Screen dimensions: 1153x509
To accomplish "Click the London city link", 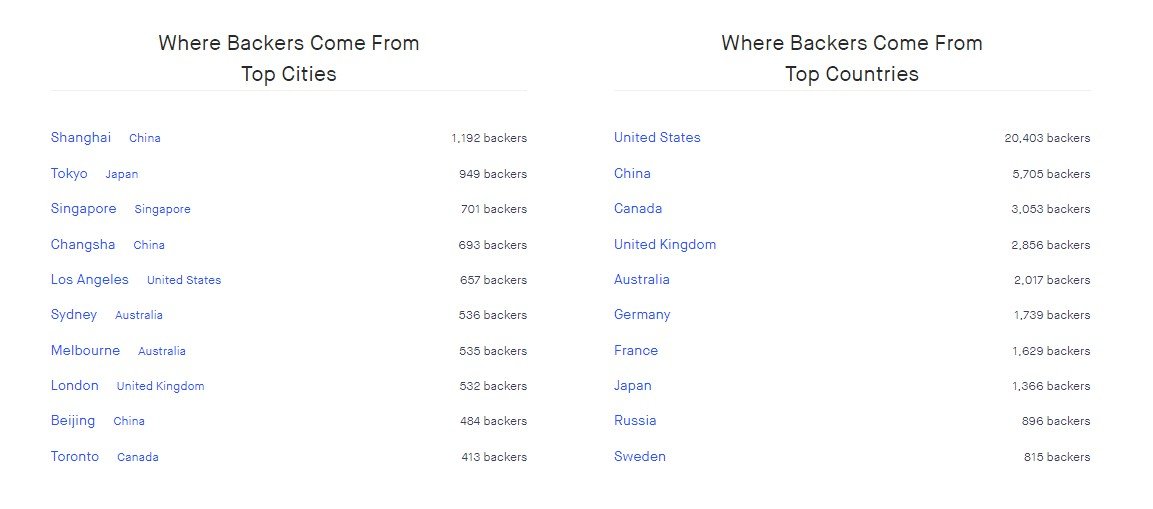I will coord(75,386).
